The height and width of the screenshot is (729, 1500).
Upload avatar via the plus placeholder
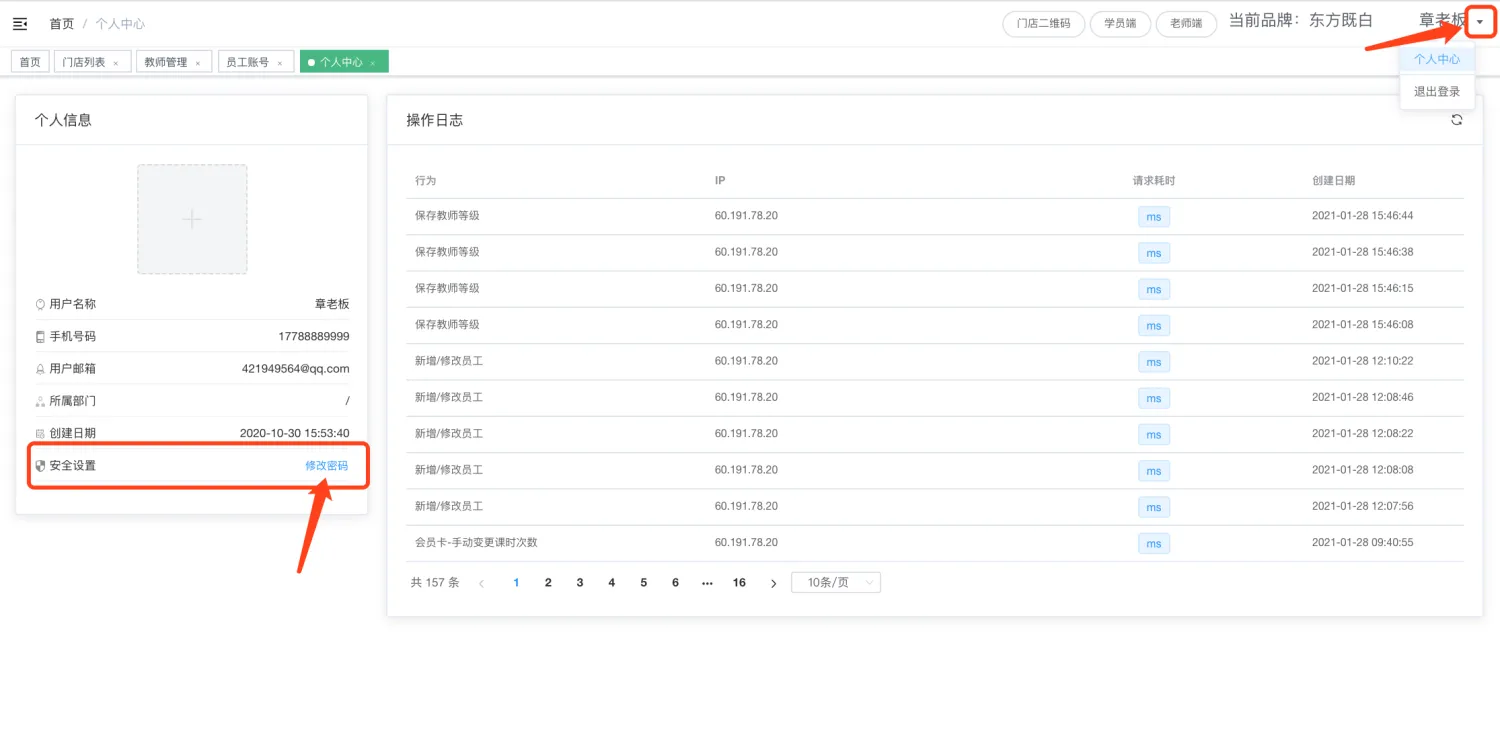coord(192,219)
